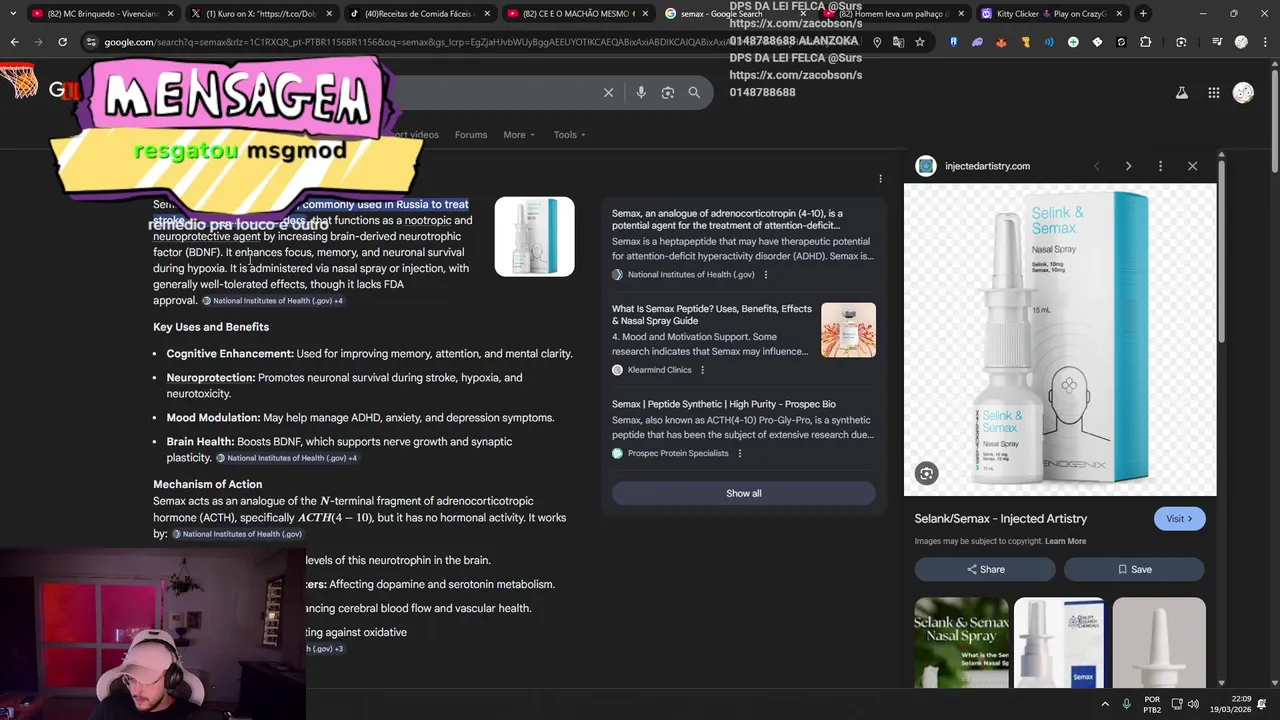Click the Share button in image panel
The height and width of the screenshot is (720, 1280).
pos(985,569)
